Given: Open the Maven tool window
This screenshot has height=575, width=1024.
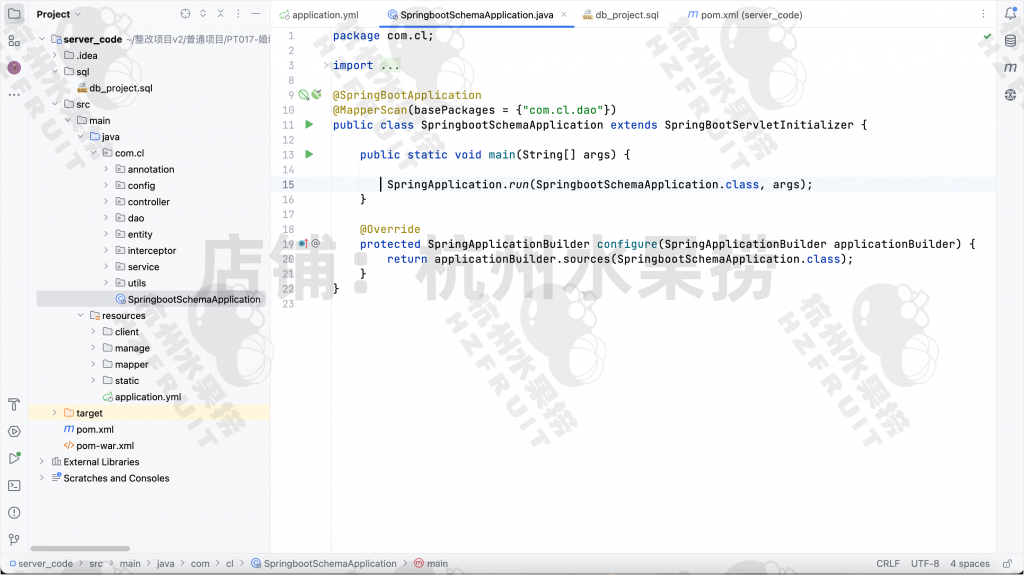Looking at the screenshot, I should click(x=1010, y=67).
